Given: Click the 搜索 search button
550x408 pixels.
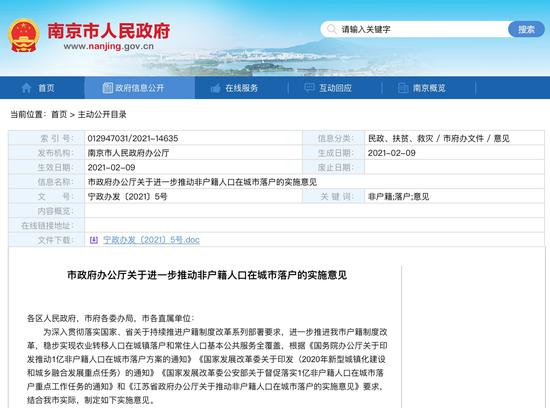Looking at the screenshot, I should tap(526, 29).
